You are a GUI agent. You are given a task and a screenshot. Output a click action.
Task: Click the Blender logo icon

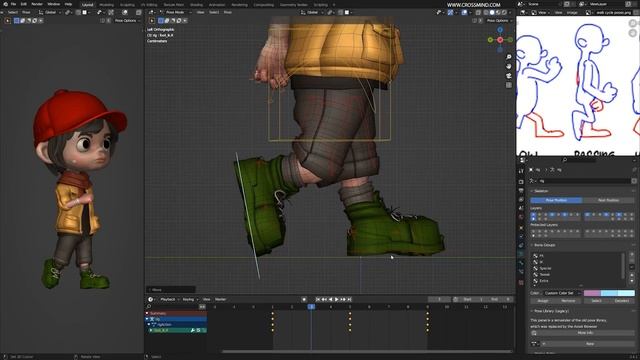click(x=5, y=4)
